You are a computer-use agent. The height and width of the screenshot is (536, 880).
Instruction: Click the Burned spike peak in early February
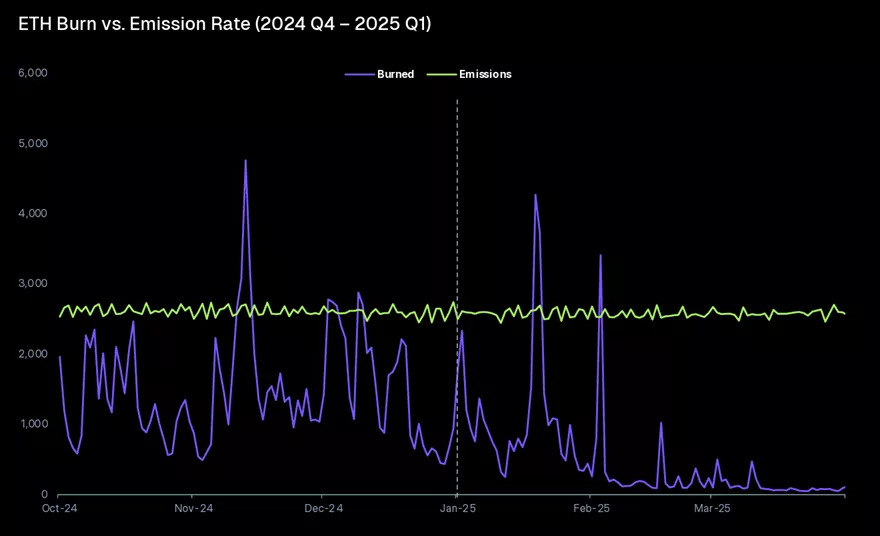600,255
